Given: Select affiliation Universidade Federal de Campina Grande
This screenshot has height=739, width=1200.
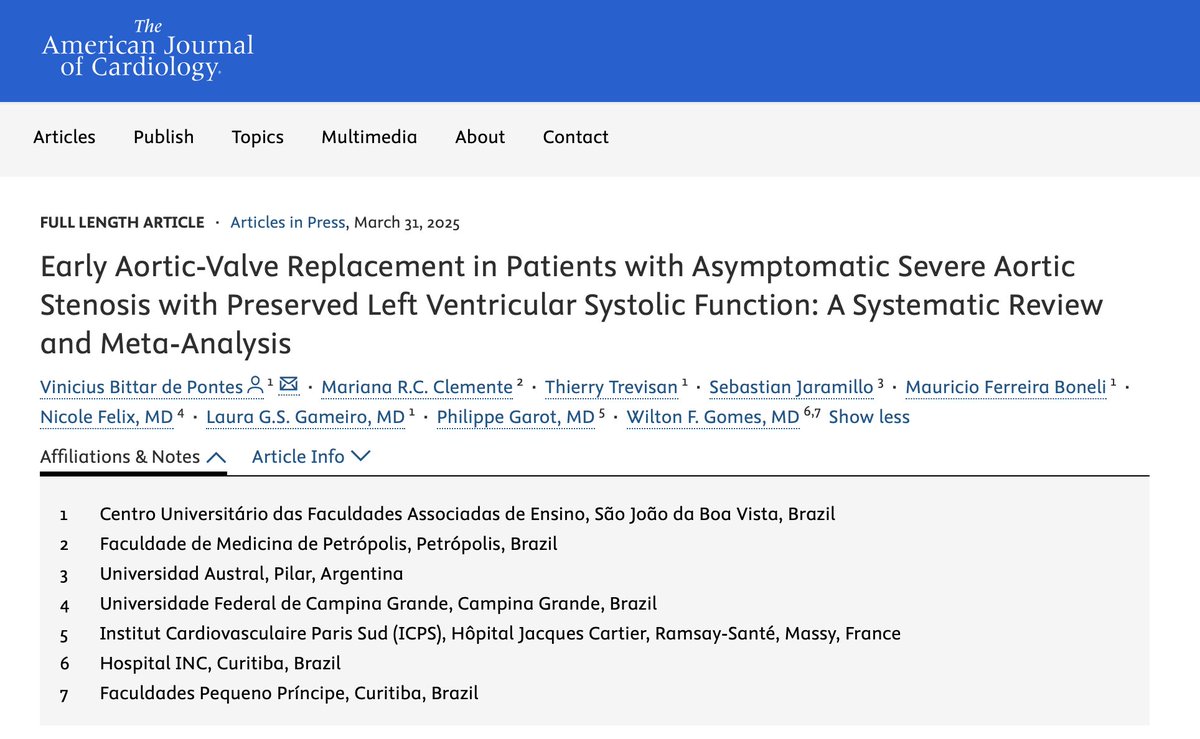Looking at the screenshot, I should pos(378,603).
